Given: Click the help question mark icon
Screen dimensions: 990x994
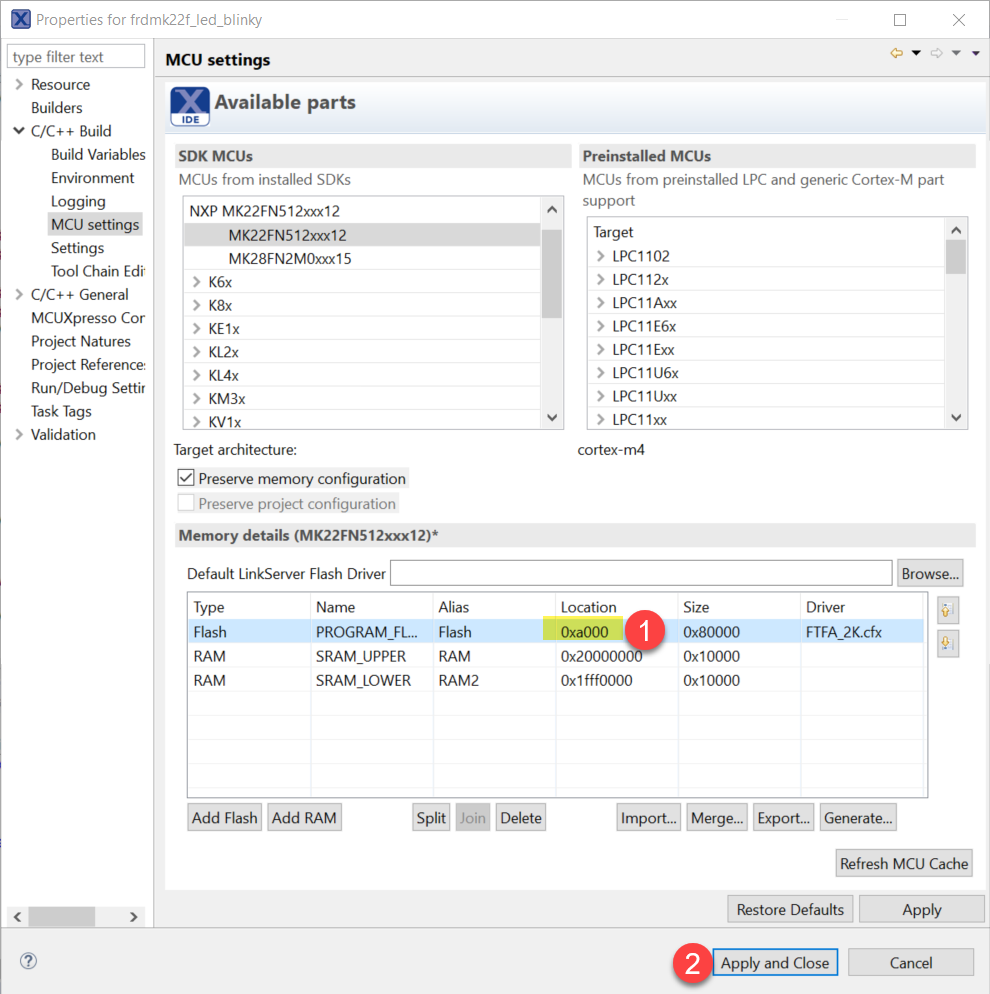Looking at the screenshot, I should (x=28, y=960).
